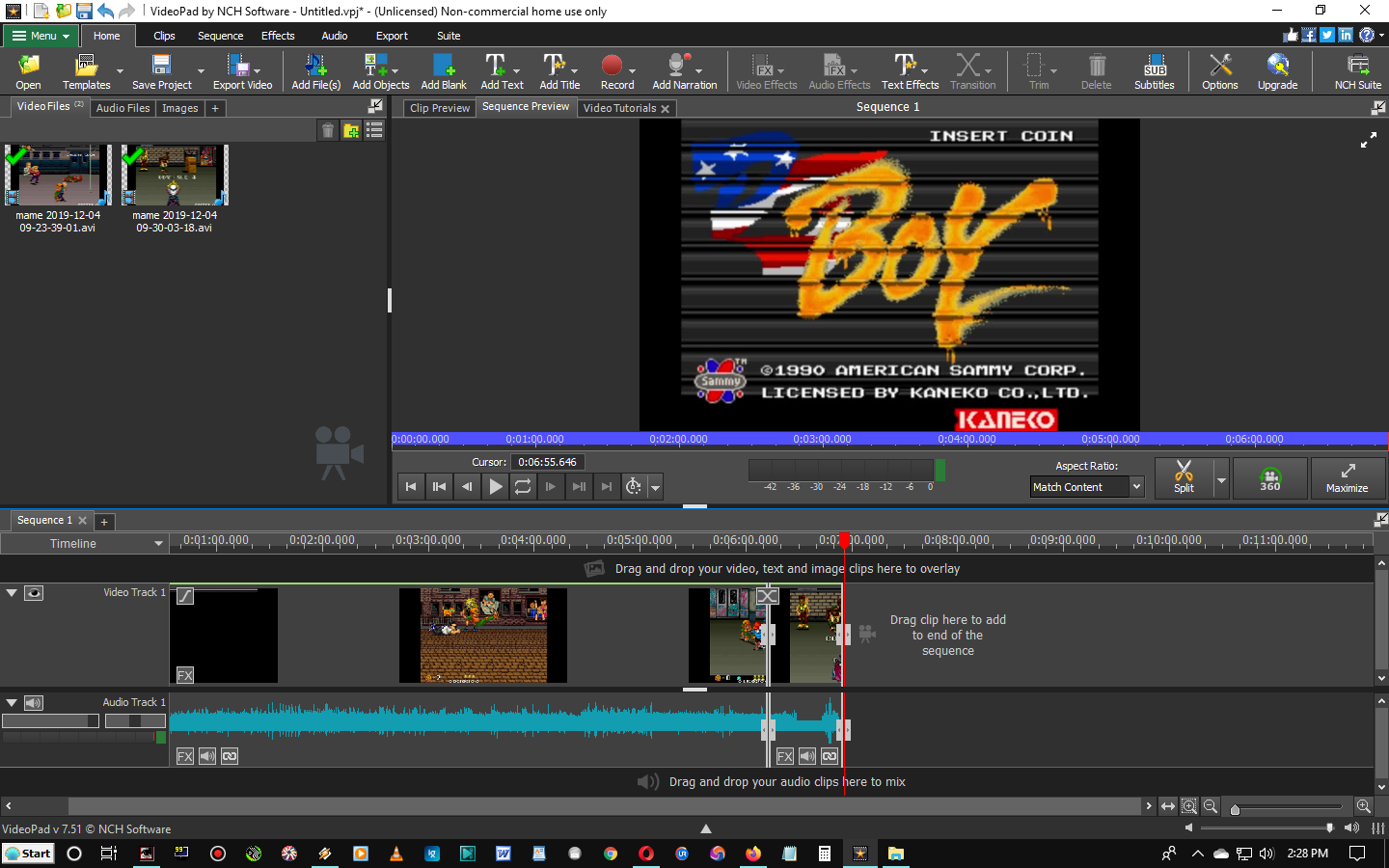
Task: Toggle link on first audio clip
Action: [x=230, y=756]
